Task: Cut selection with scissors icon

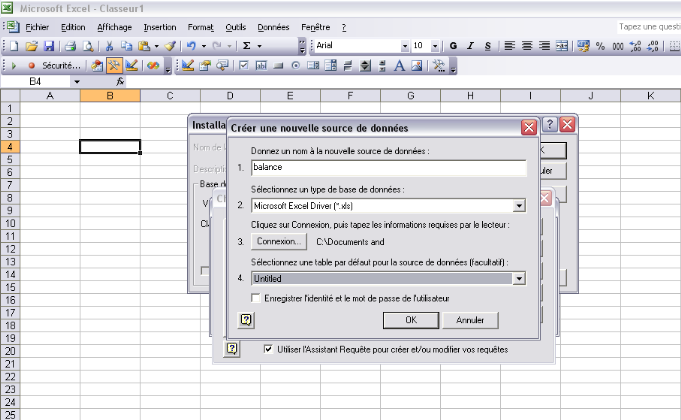Action: pyautogui.click(x=109, y=46)
